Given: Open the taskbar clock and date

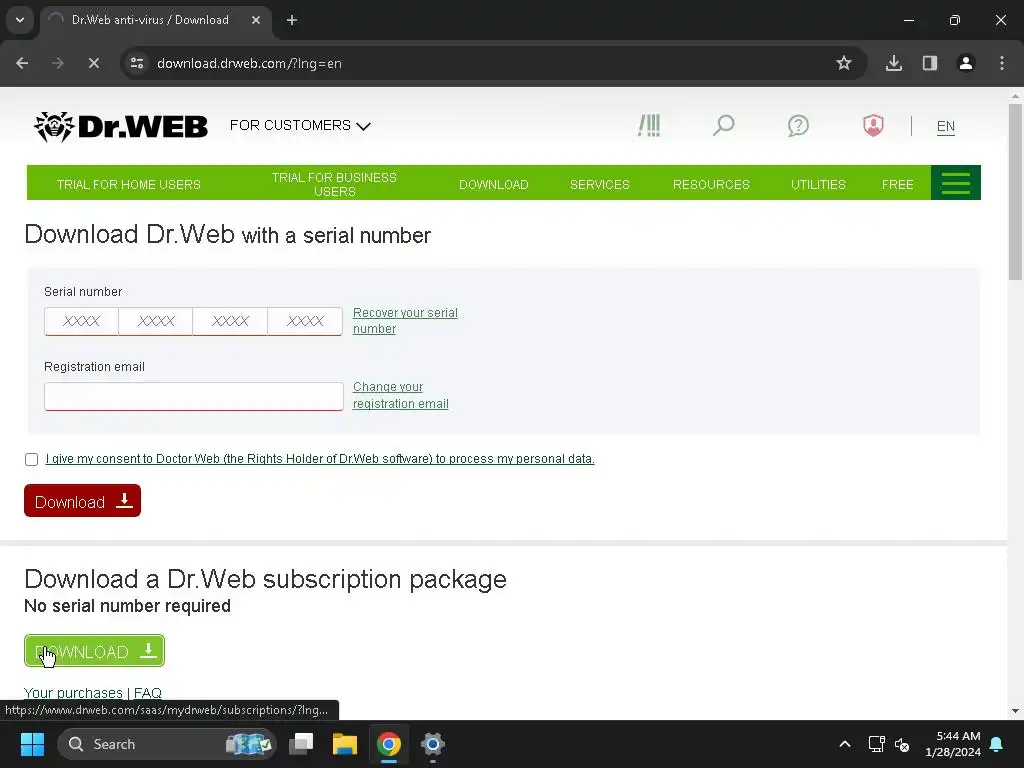Looking at the screenshot, I should 953,744.
